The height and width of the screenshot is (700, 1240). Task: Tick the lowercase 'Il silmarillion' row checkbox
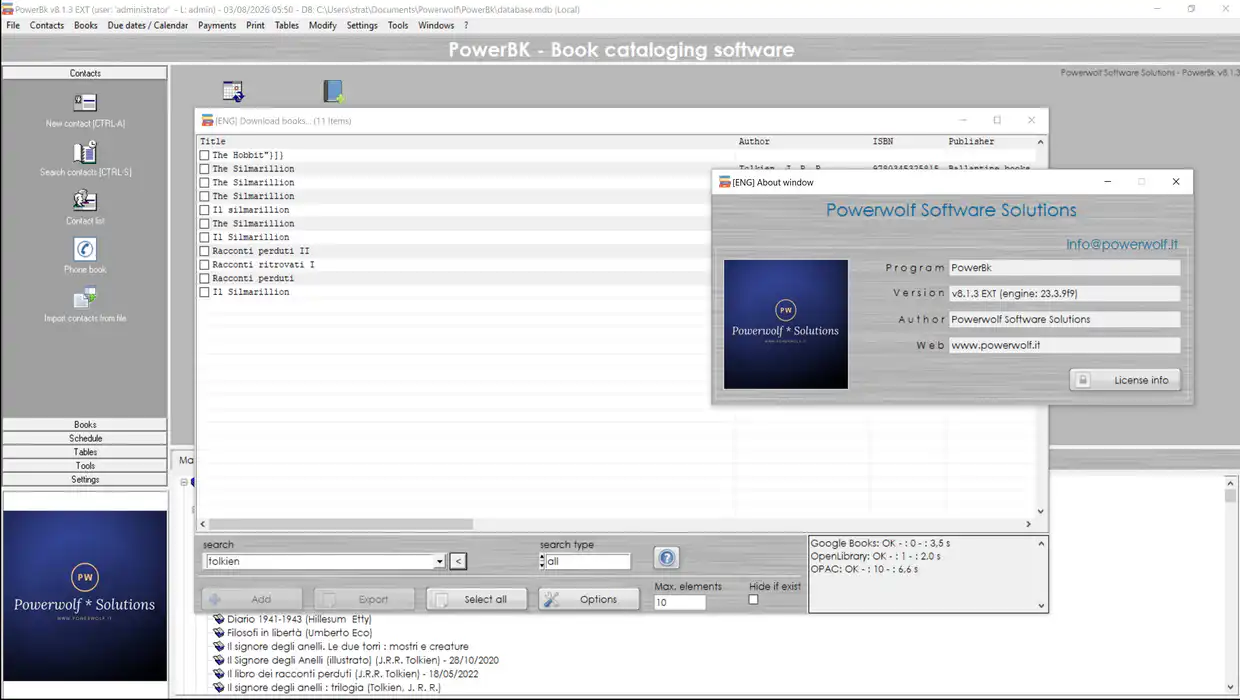pyautogui.click(x=204, y=210)
